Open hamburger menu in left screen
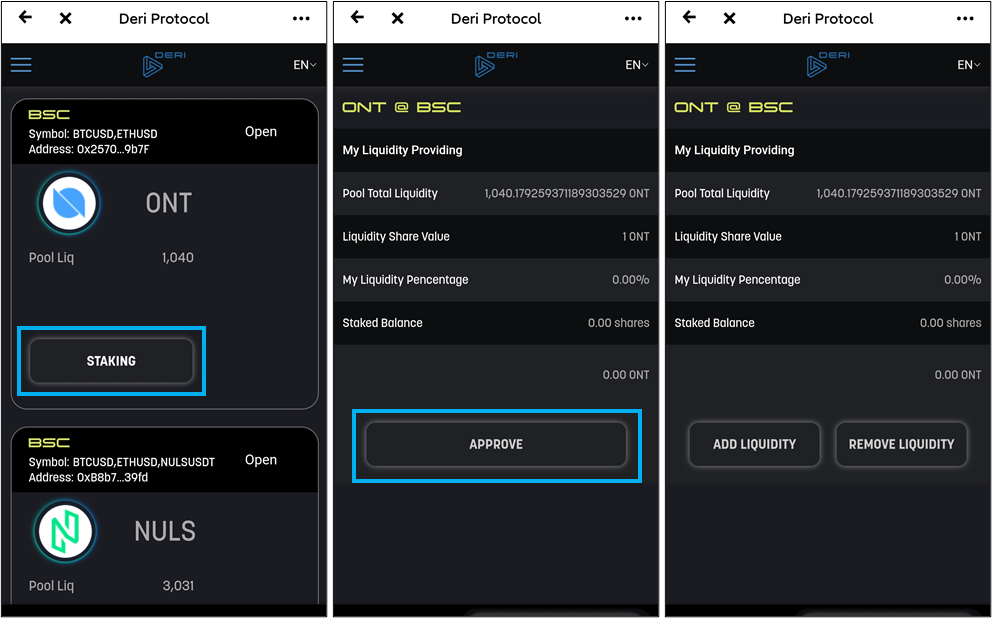The height and width of the screenshot is (618, 992). click(21, 65)
